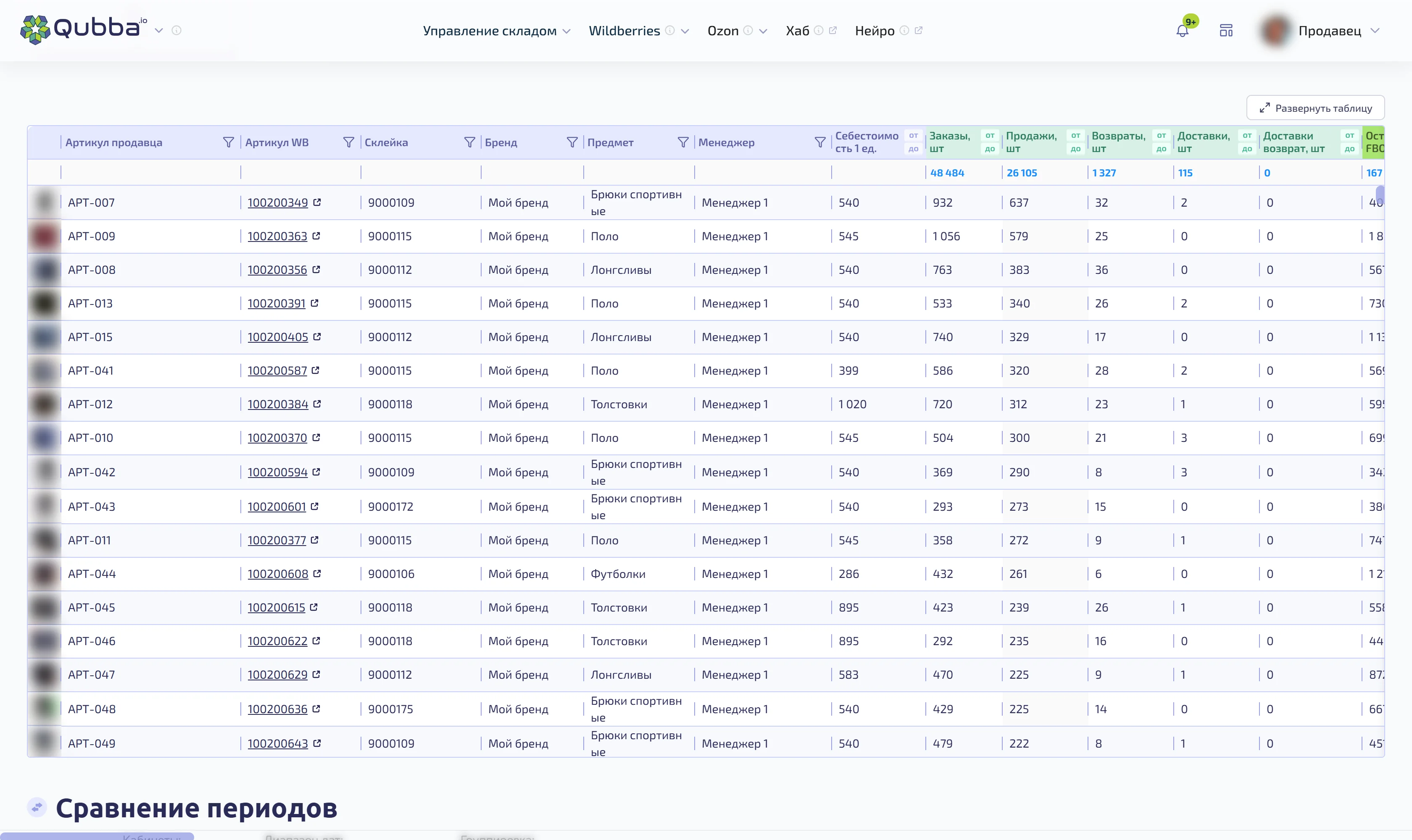The height and width of the screenshot is (840, 1412).
Task: Click total orders value 48 484
Action: click(x=947, y=173)
